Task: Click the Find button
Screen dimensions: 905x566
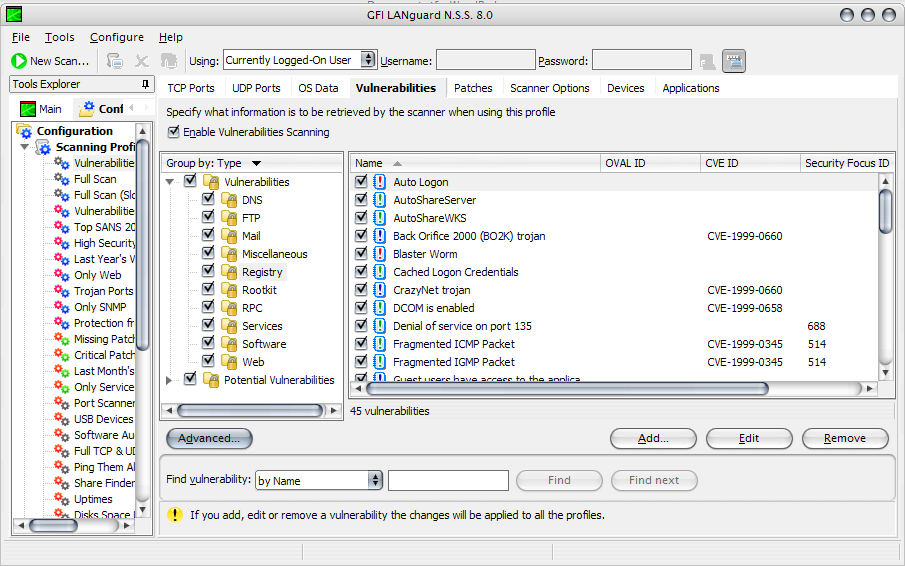Action: pyautogui.click(x=559, y=480)
